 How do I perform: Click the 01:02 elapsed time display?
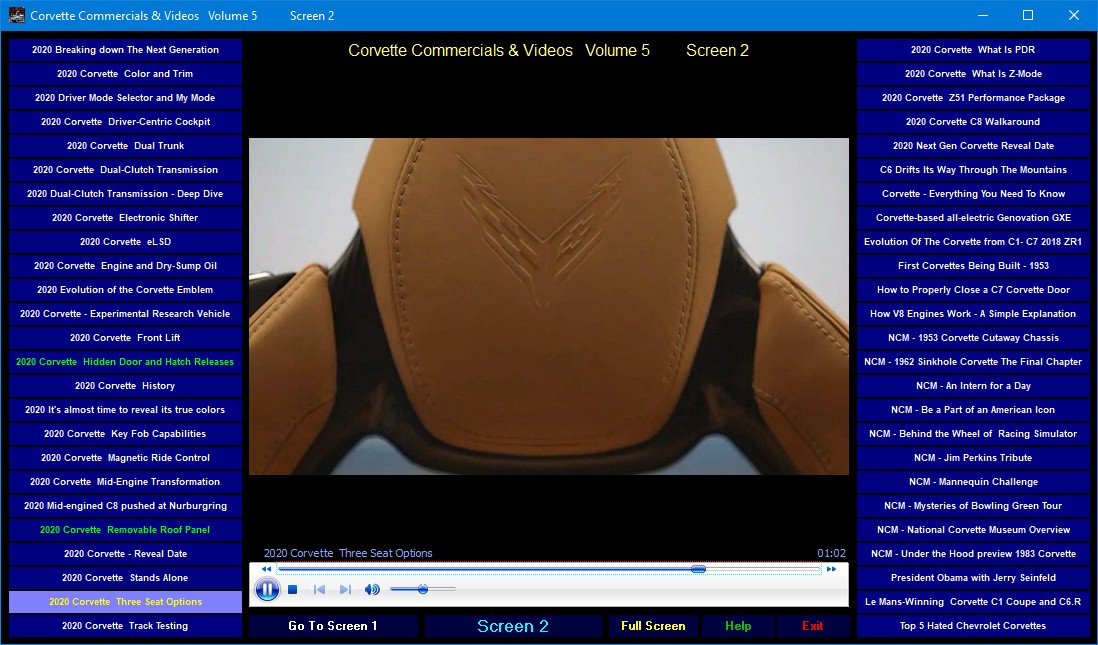point(831,553)
